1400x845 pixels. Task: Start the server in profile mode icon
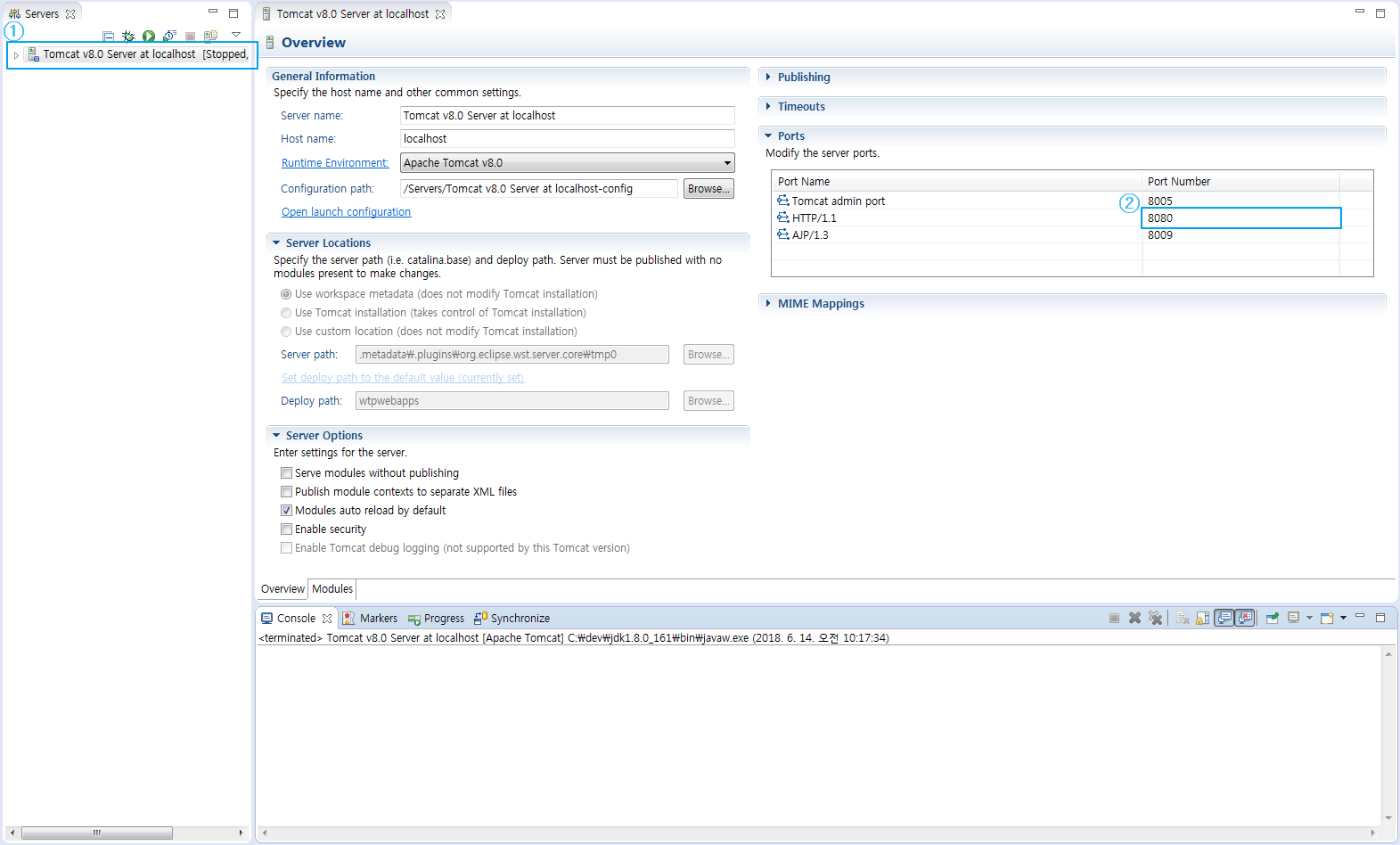[169, 37]
